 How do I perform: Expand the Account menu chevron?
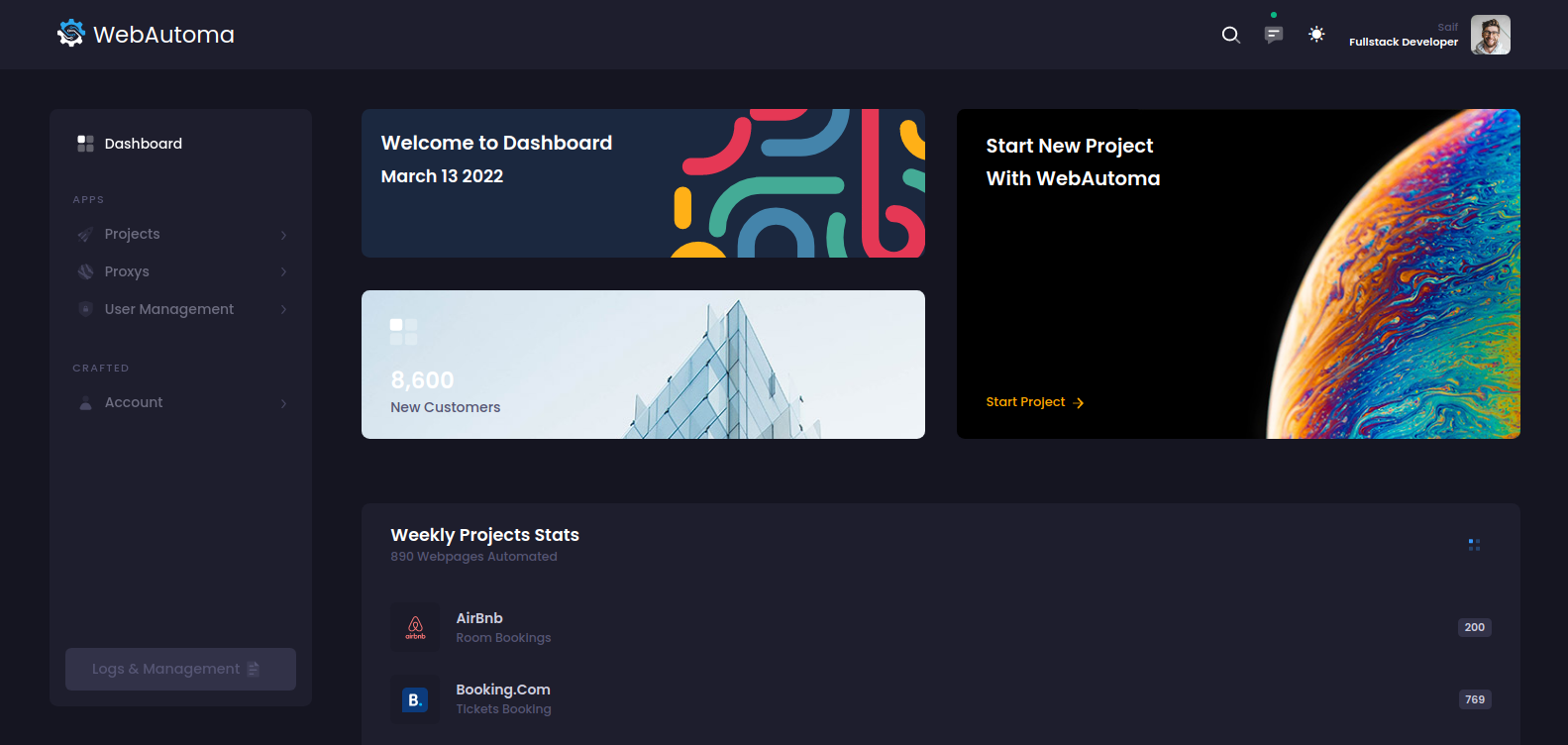click(283, 403)
